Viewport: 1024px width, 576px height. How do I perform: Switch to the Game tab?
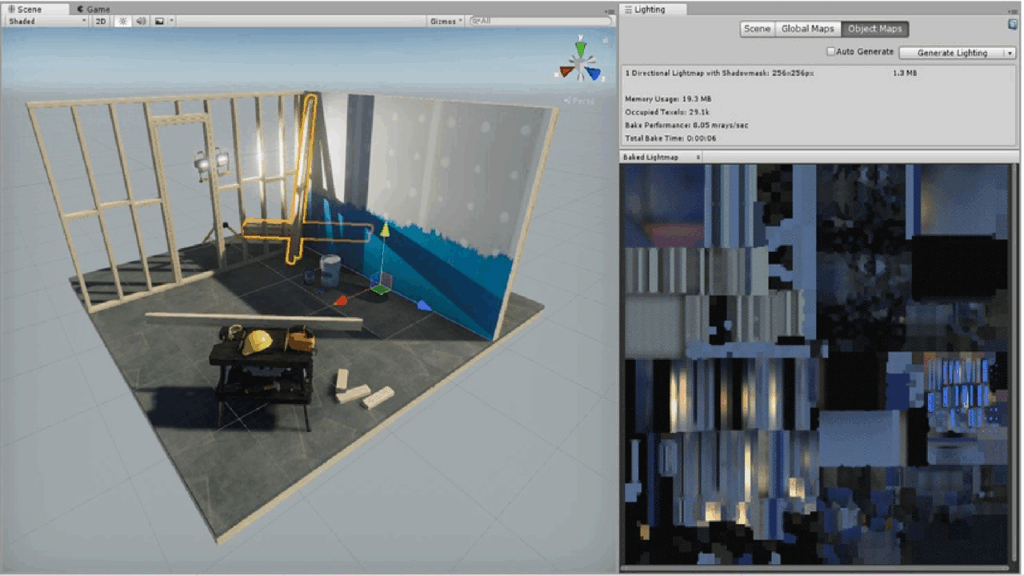(x=92, y=9)
